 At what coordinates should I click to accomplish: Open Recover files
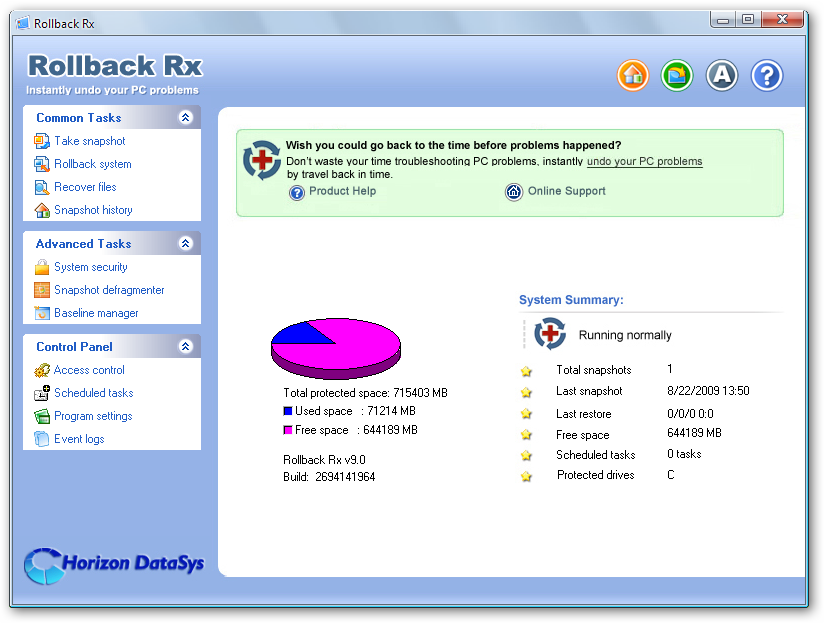pos(85,187)
